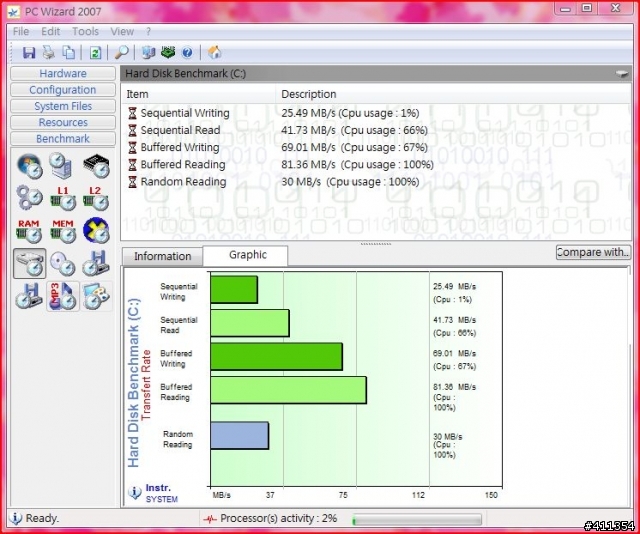Click the Benchmark sidebar button
Screen dimensions: 640x534
pos(63,139)
